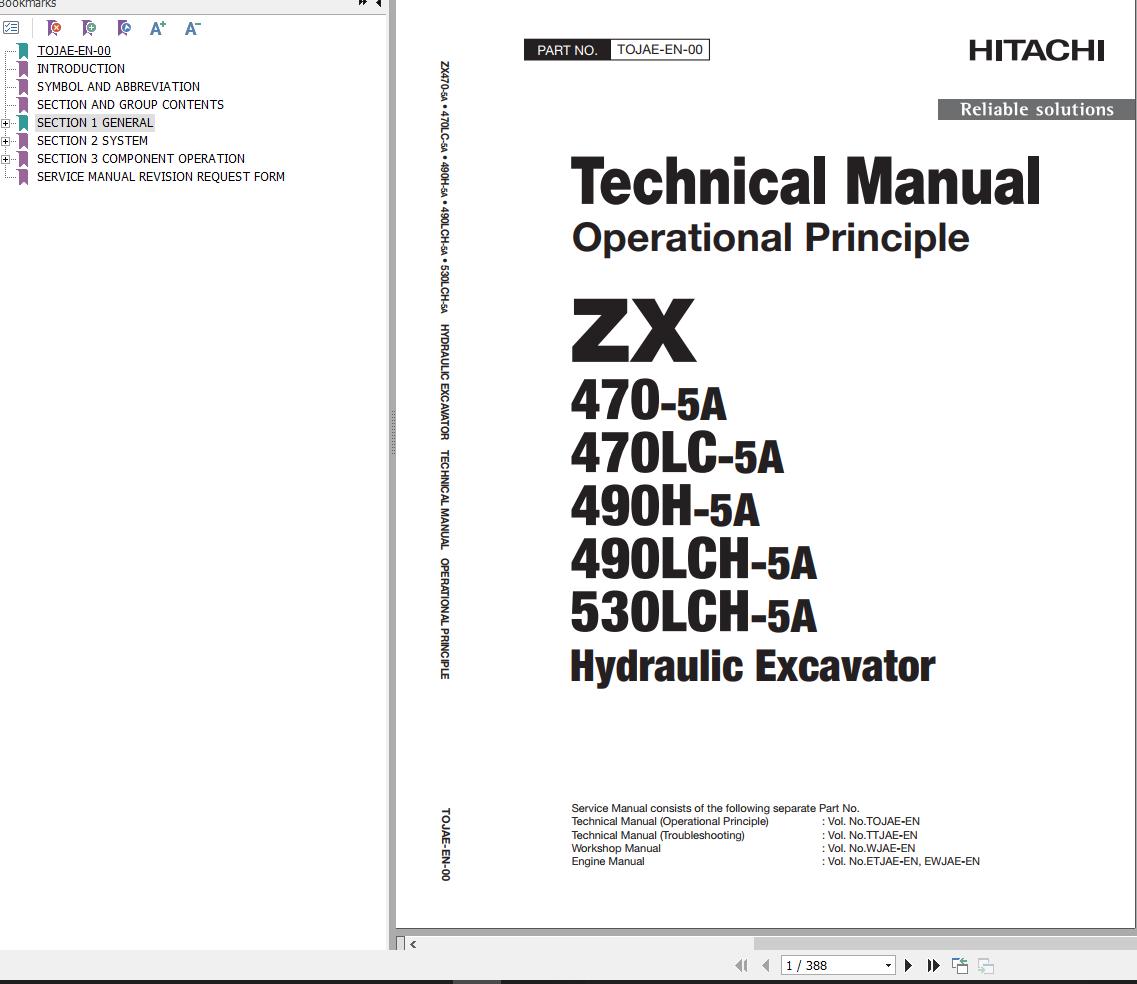
Task: Open the SYMBOL AND ABBREVIATION bookmark
Action: (118, 87)
